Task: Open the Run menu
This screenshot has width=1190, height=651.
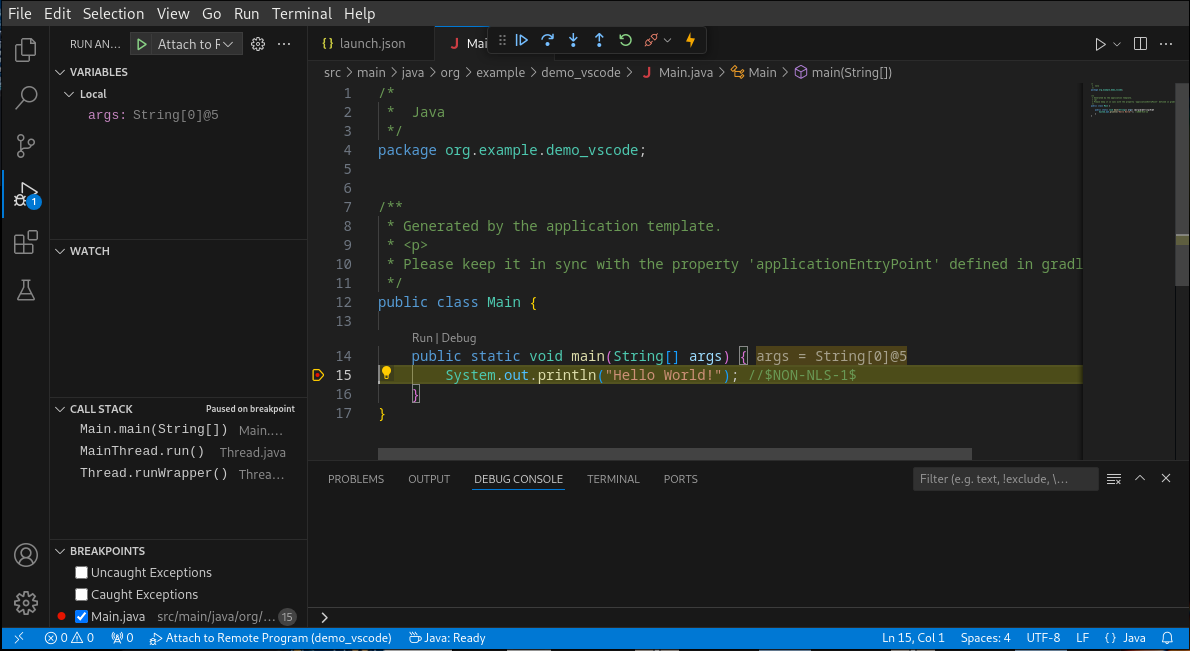Action: coord(246,13)
